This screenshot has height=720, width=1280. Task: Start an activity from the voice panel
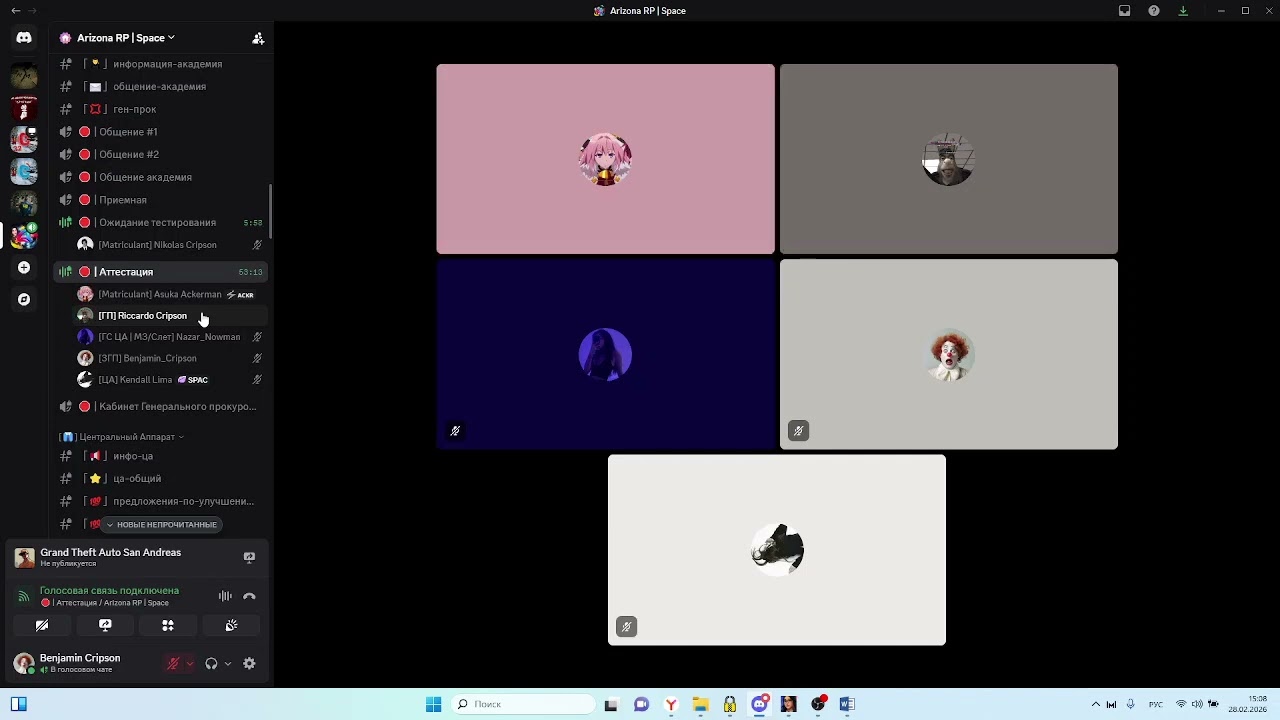click(x=168, y=625)
